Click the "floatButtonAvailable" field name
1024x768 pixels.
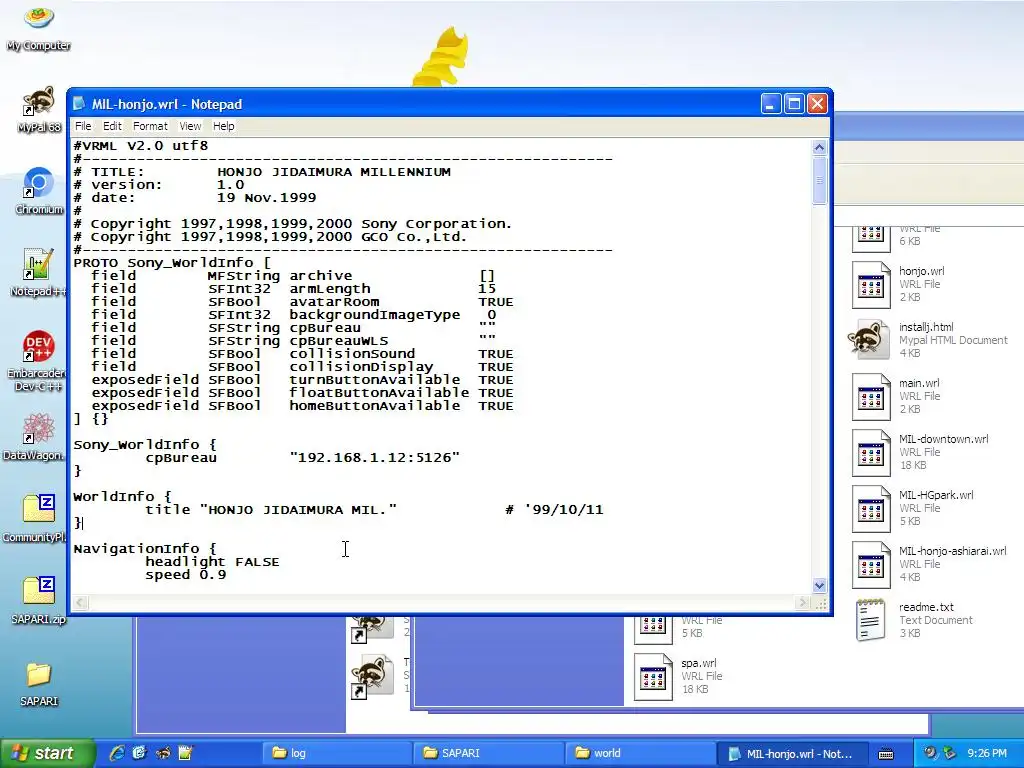click(x=379, y=392)
